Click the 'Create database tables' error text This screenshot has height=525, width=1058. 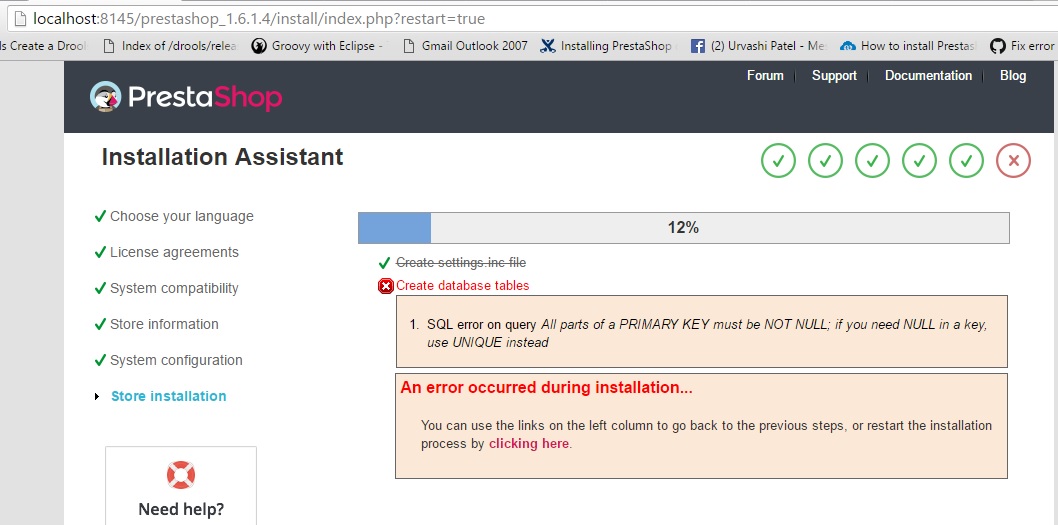[x=463, y=285]
